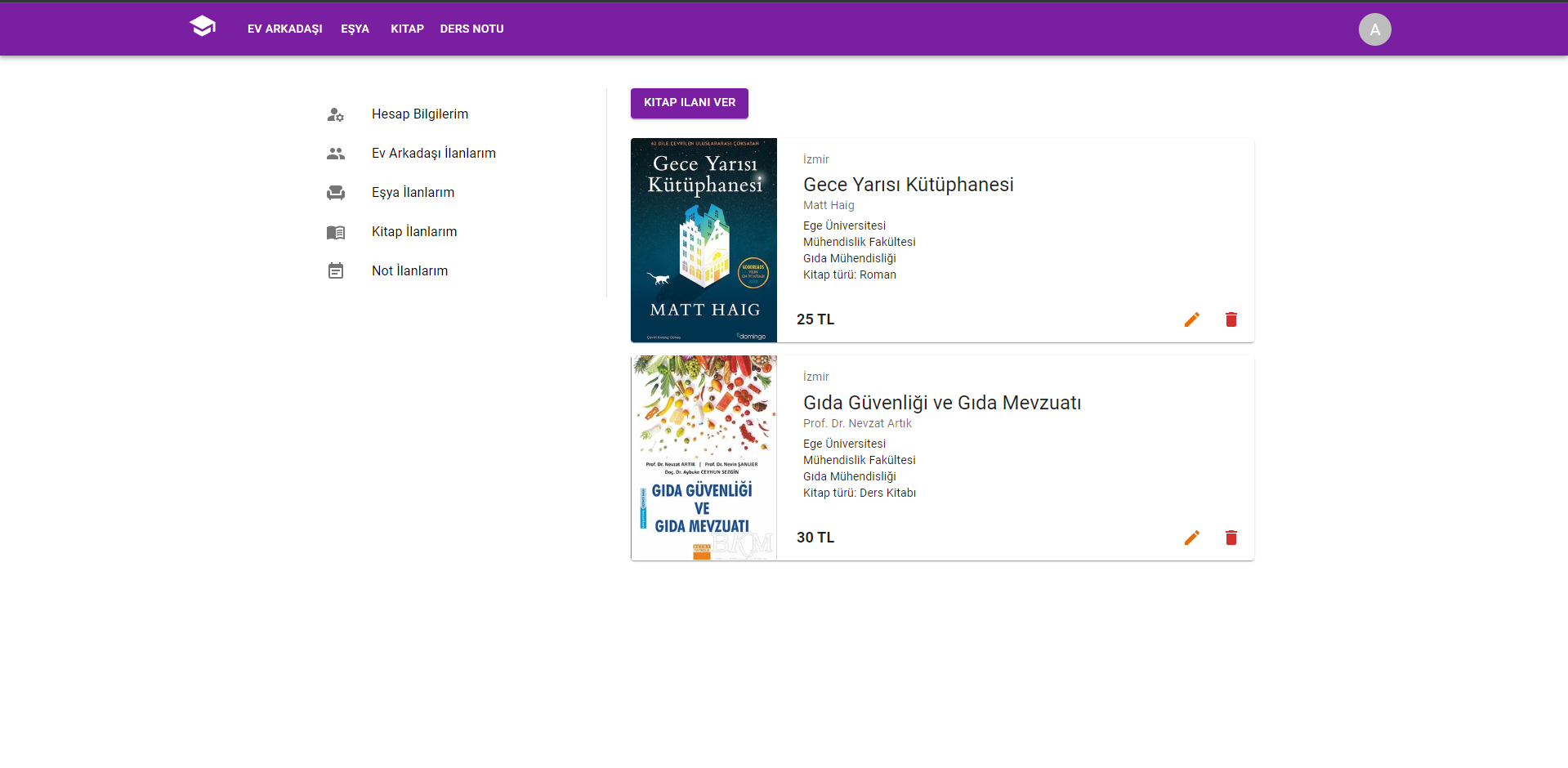Viewport: 1568px width, 768px height.
Task: Click the 30 TL price
Action: pos(815,538)
